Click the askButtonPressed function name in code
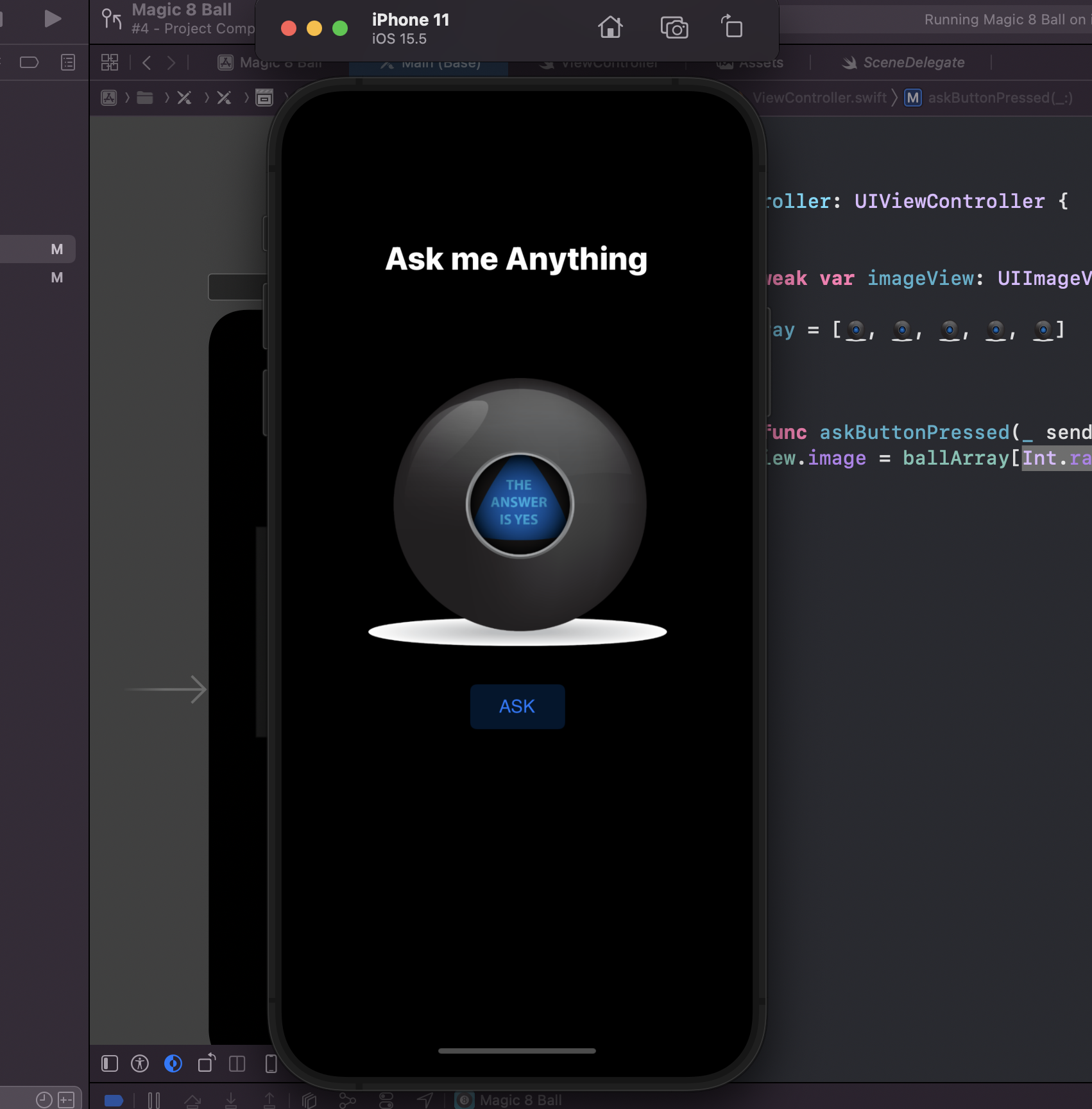Image resolution: width=1092 pixels, height=1109 pixels. click(914, 432)
